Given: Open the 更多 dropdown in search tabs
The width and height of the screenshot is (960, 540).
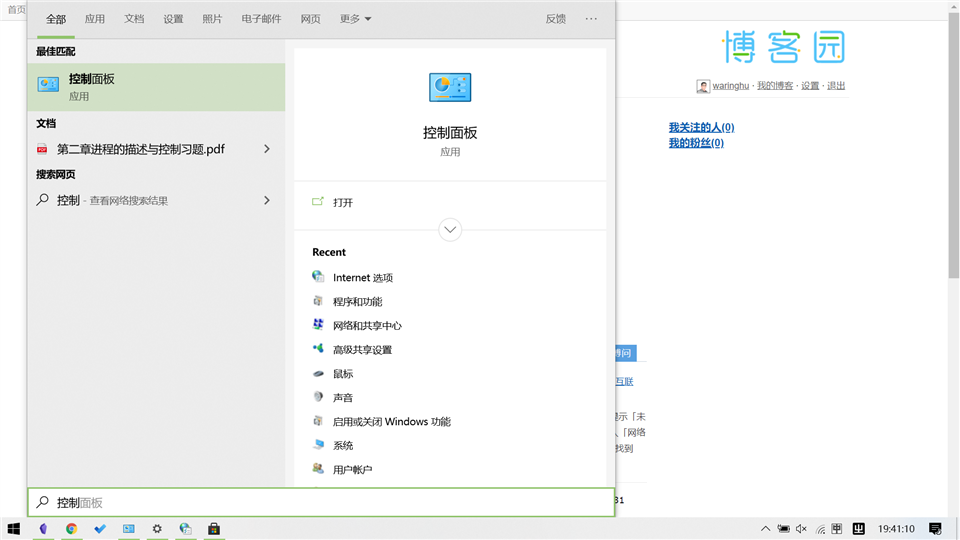Looking at the screenshot, I should 356,19.
